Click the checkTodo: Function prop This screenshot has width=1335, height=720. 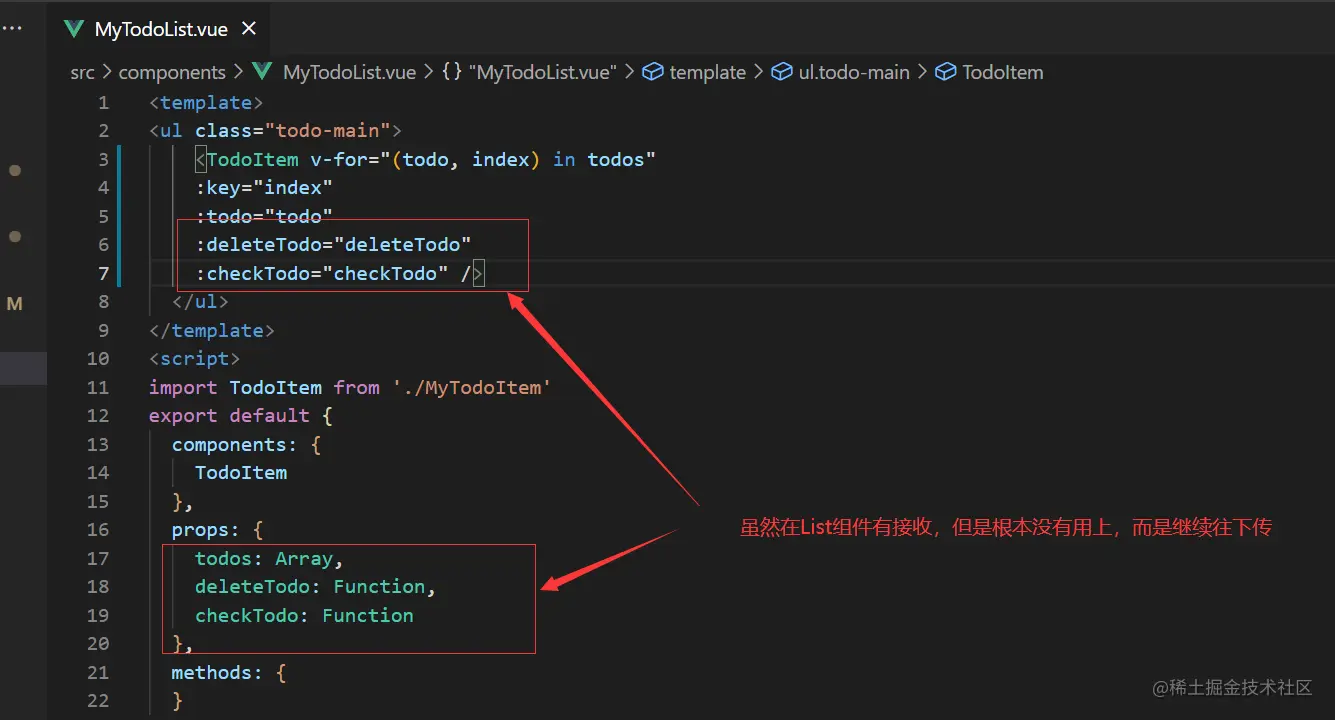(304, 615)
